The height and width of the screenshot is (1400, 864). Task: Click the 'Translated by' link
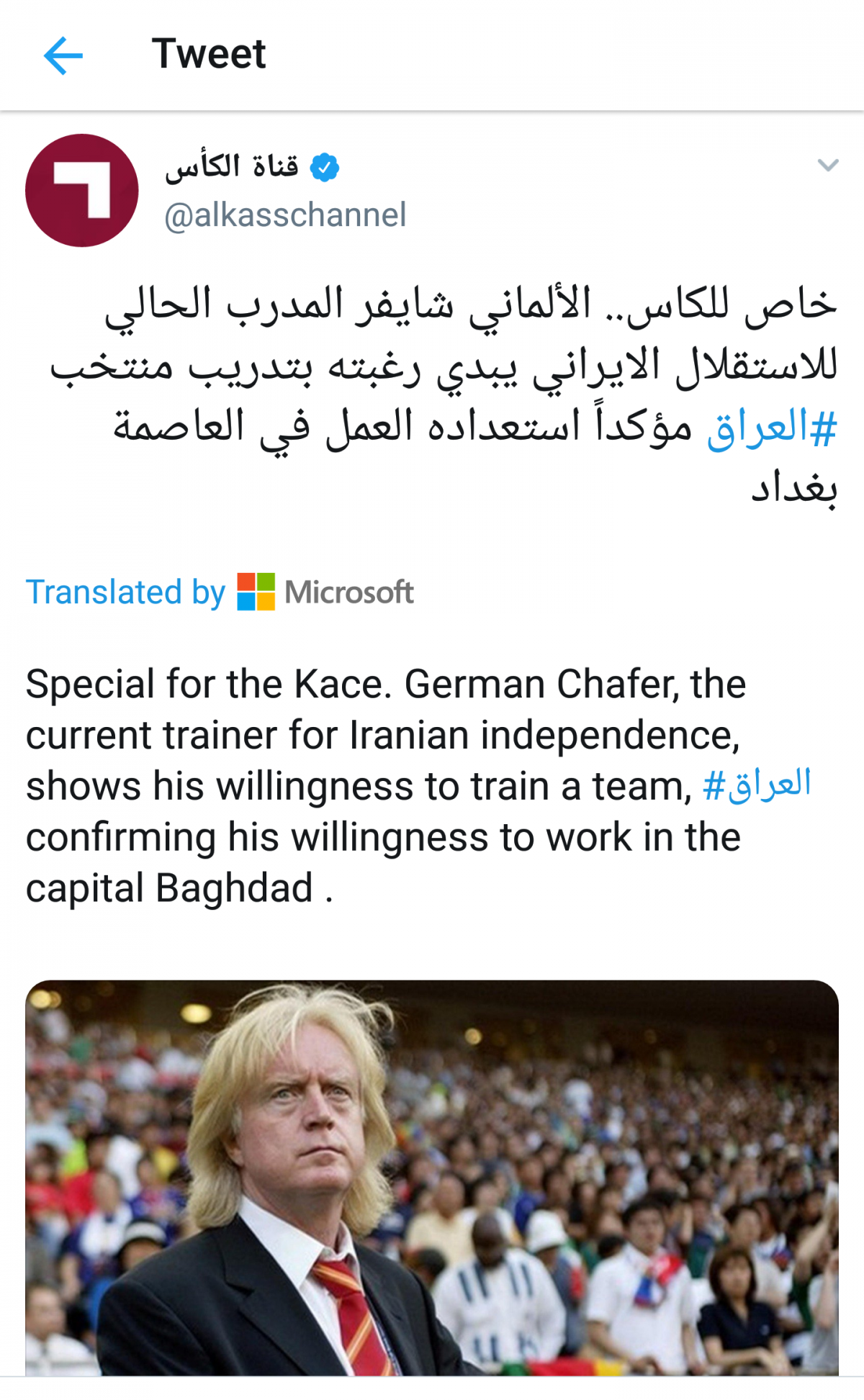tap(125, 592)
